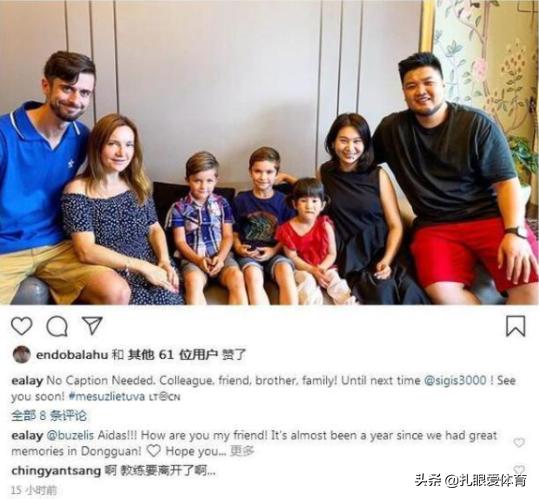539x499 pixels.
Task: Open ealay profile from caption
Action: pos(27,381)
